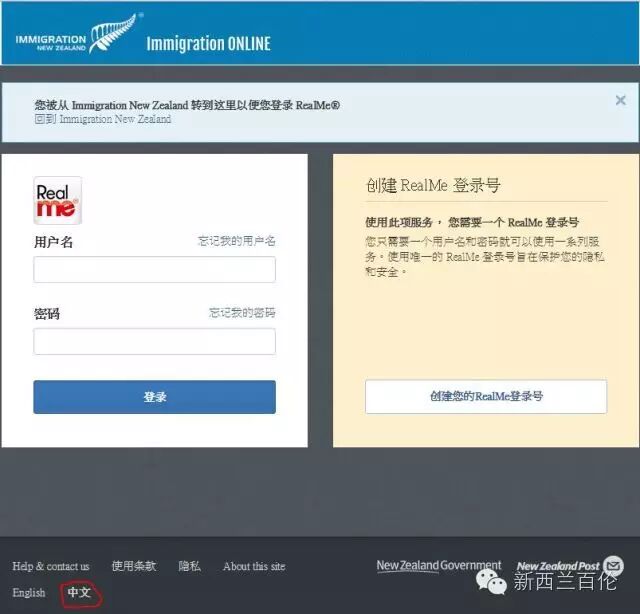Focus the 用户名 username input field

[x=154, y=269]
